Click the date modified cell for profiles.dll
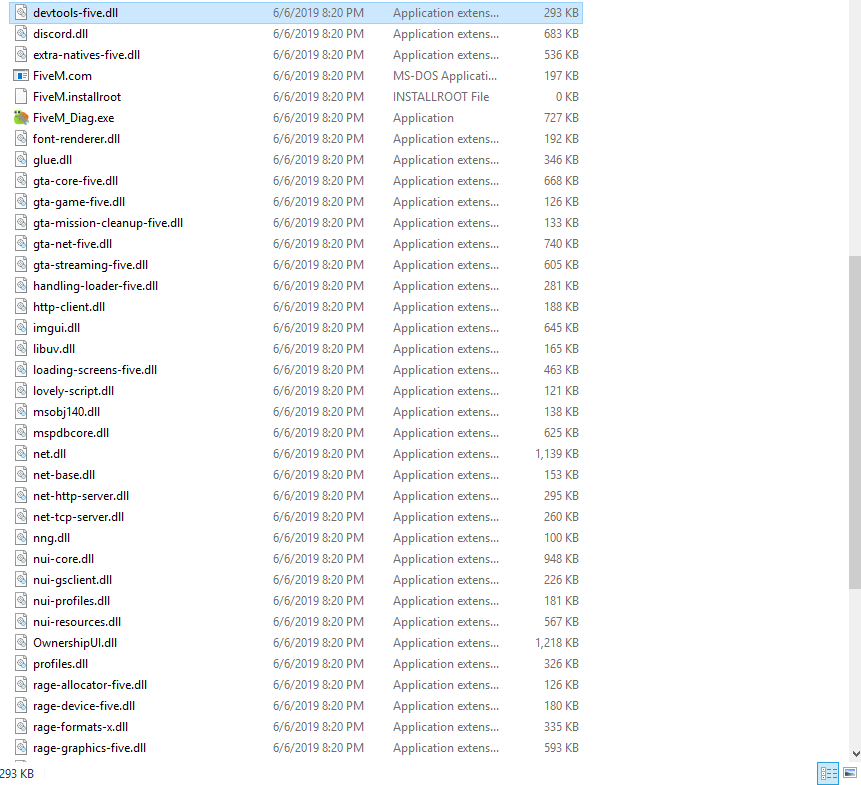 pos(318,664)
